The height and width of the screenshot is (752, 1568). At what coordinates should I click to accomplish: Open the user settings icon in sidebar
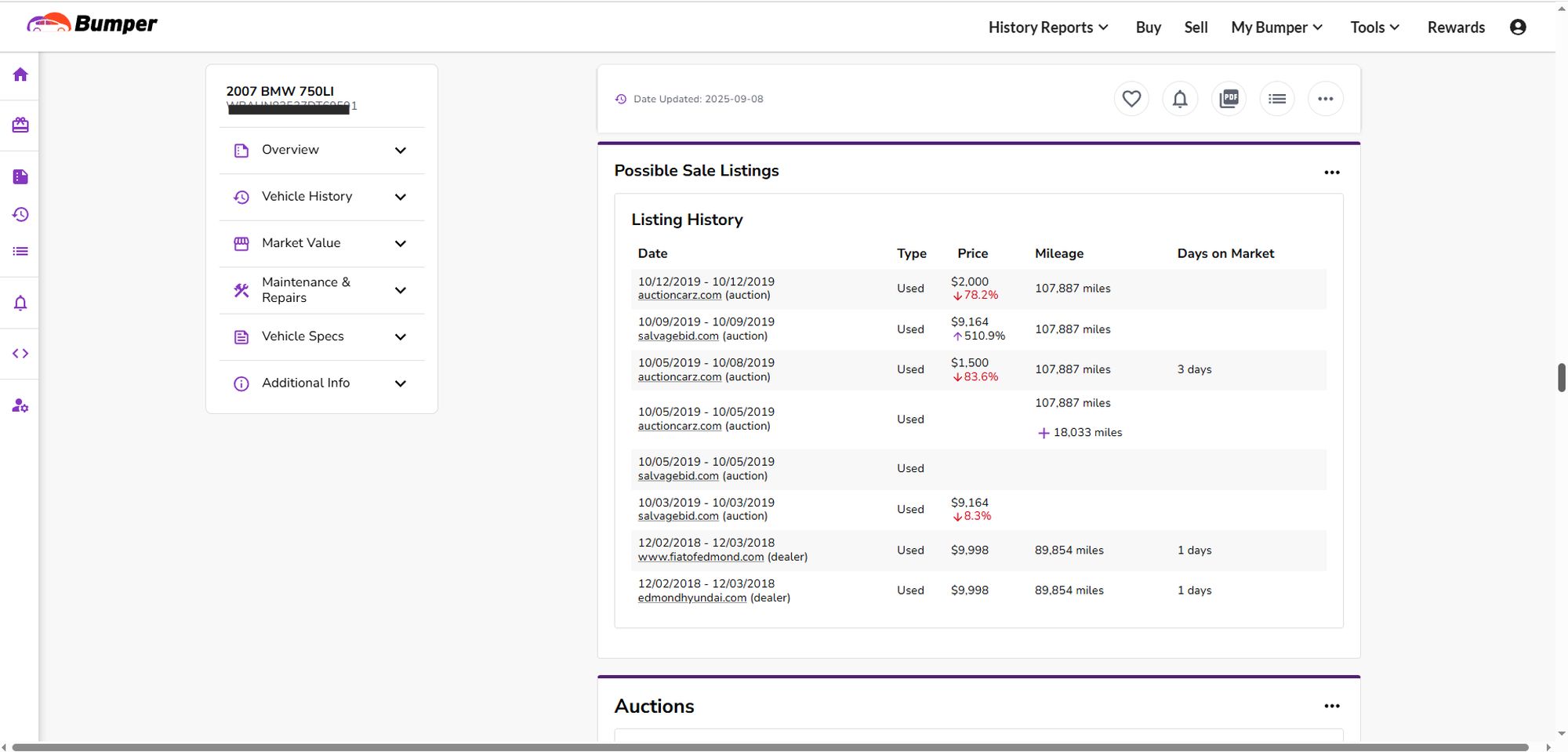[x=20, y=406]
